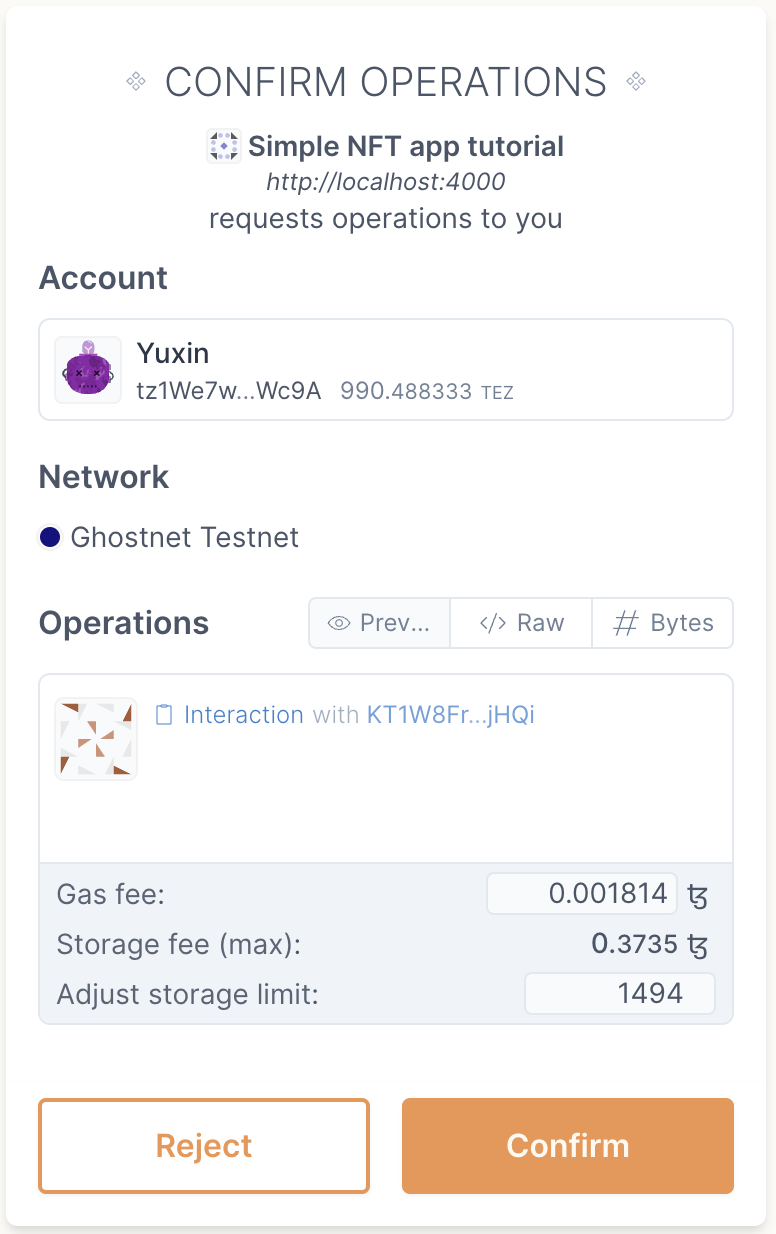776x1234 pixels.
Task: Click the decorative icon left of title
Action: tap(137, 82)
